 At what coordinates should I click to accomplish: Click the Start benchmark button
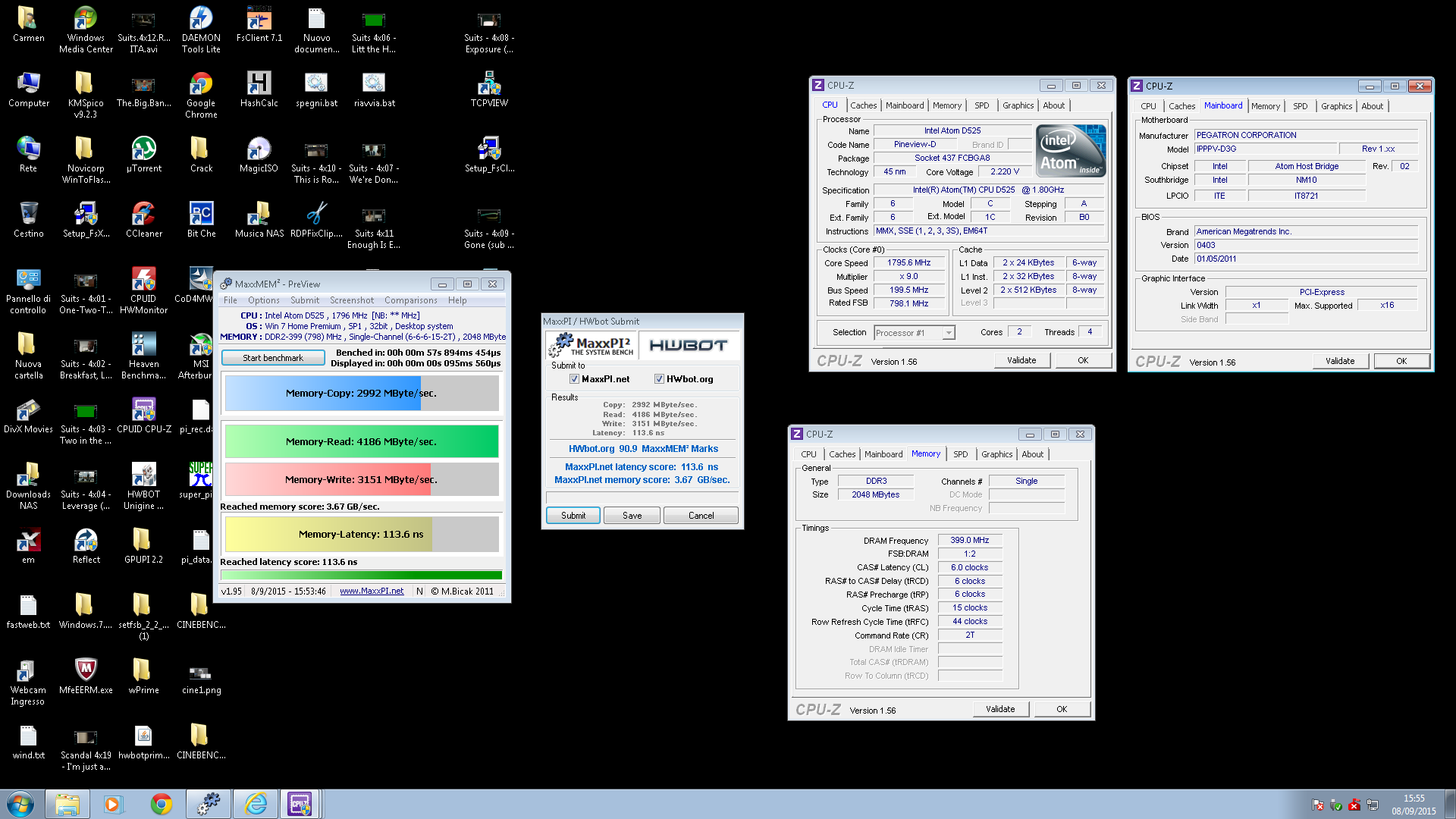[x=273, y=358]
